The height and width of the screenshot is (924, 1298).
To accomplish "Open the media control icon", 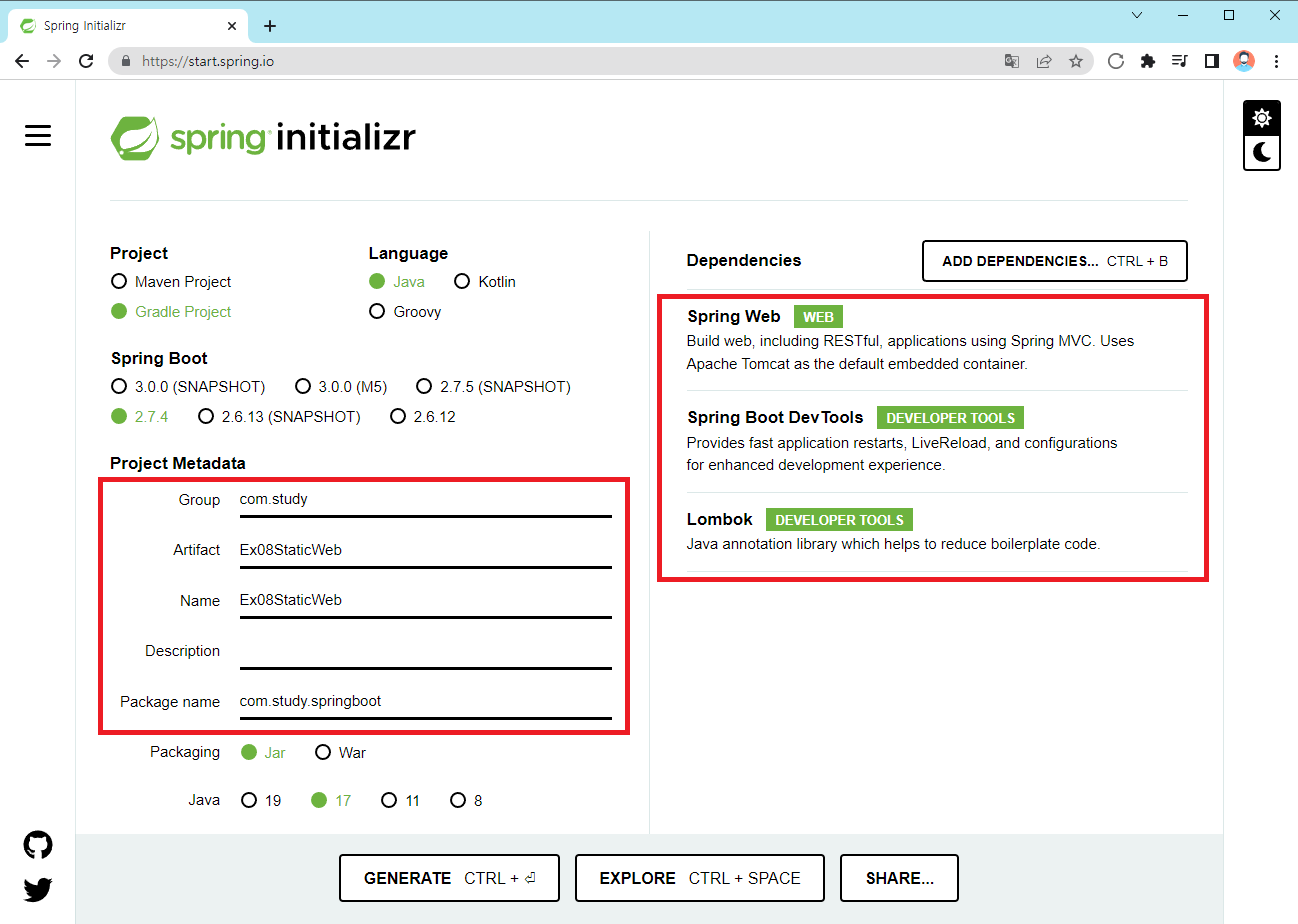I will point(1180,61).
